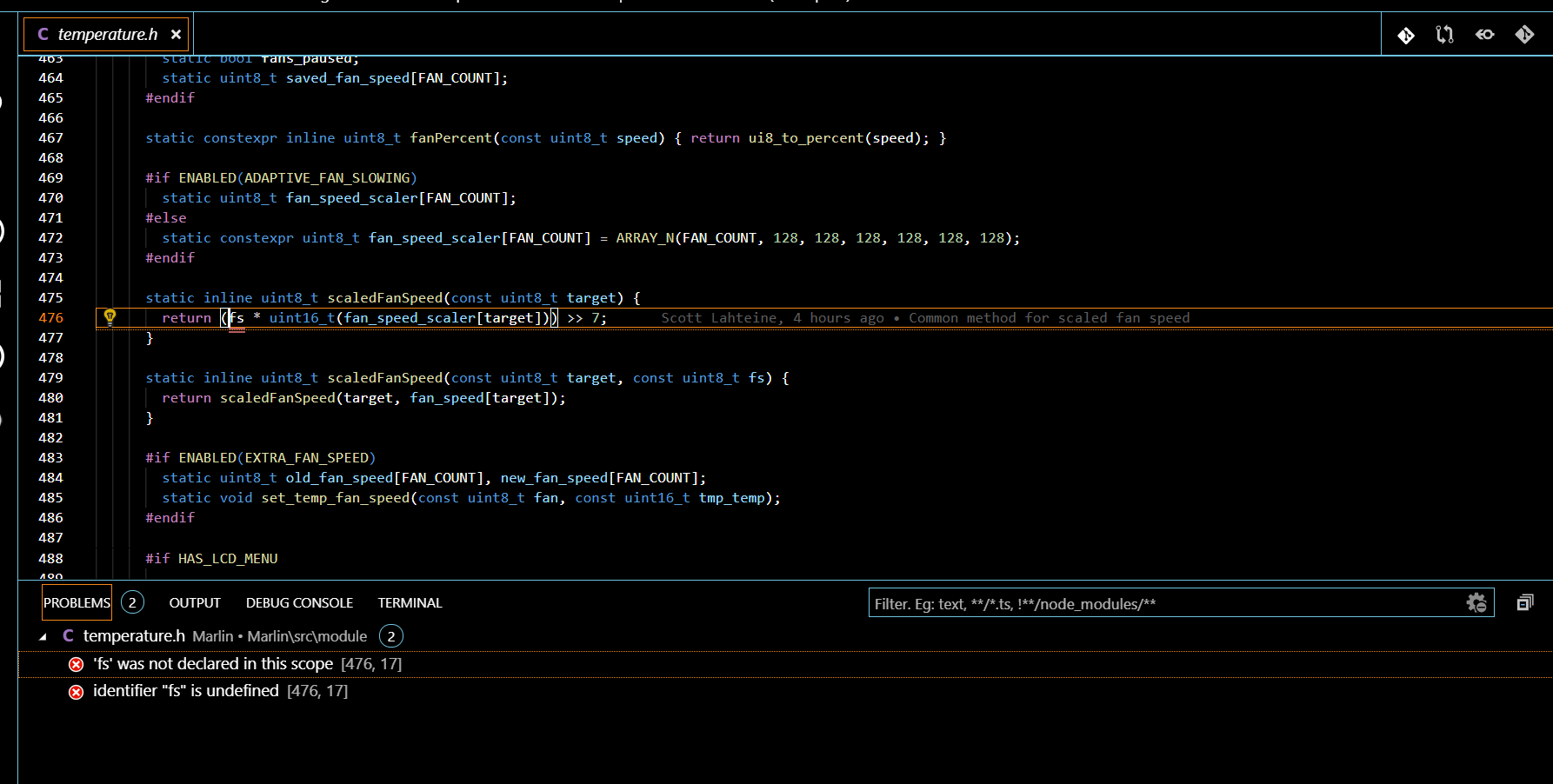Click the bright white Git diamond icon
The width and height of the screenshot is (1553, 784).
pos(1406,35)
